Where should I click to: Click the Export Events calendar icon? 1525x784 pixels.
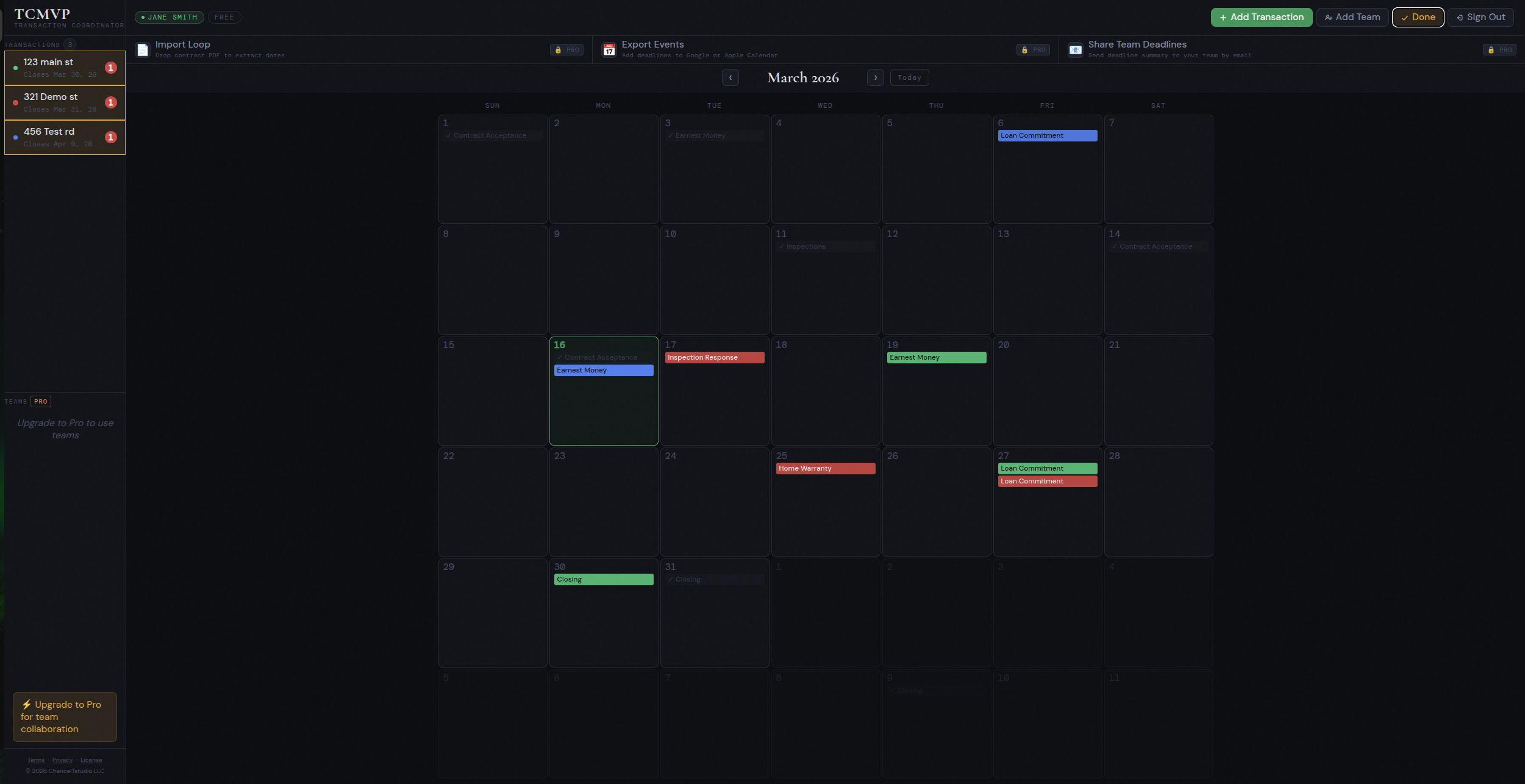[x=609, y=49]
